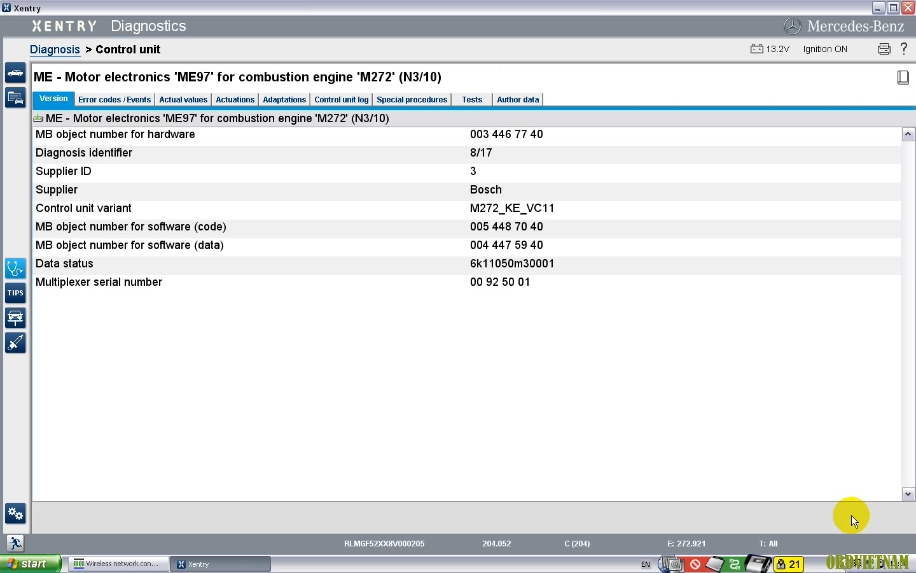This screenshot has height=573, width=916.
Task: Open help via question mark icon
Action: click(x=904, y=48)
